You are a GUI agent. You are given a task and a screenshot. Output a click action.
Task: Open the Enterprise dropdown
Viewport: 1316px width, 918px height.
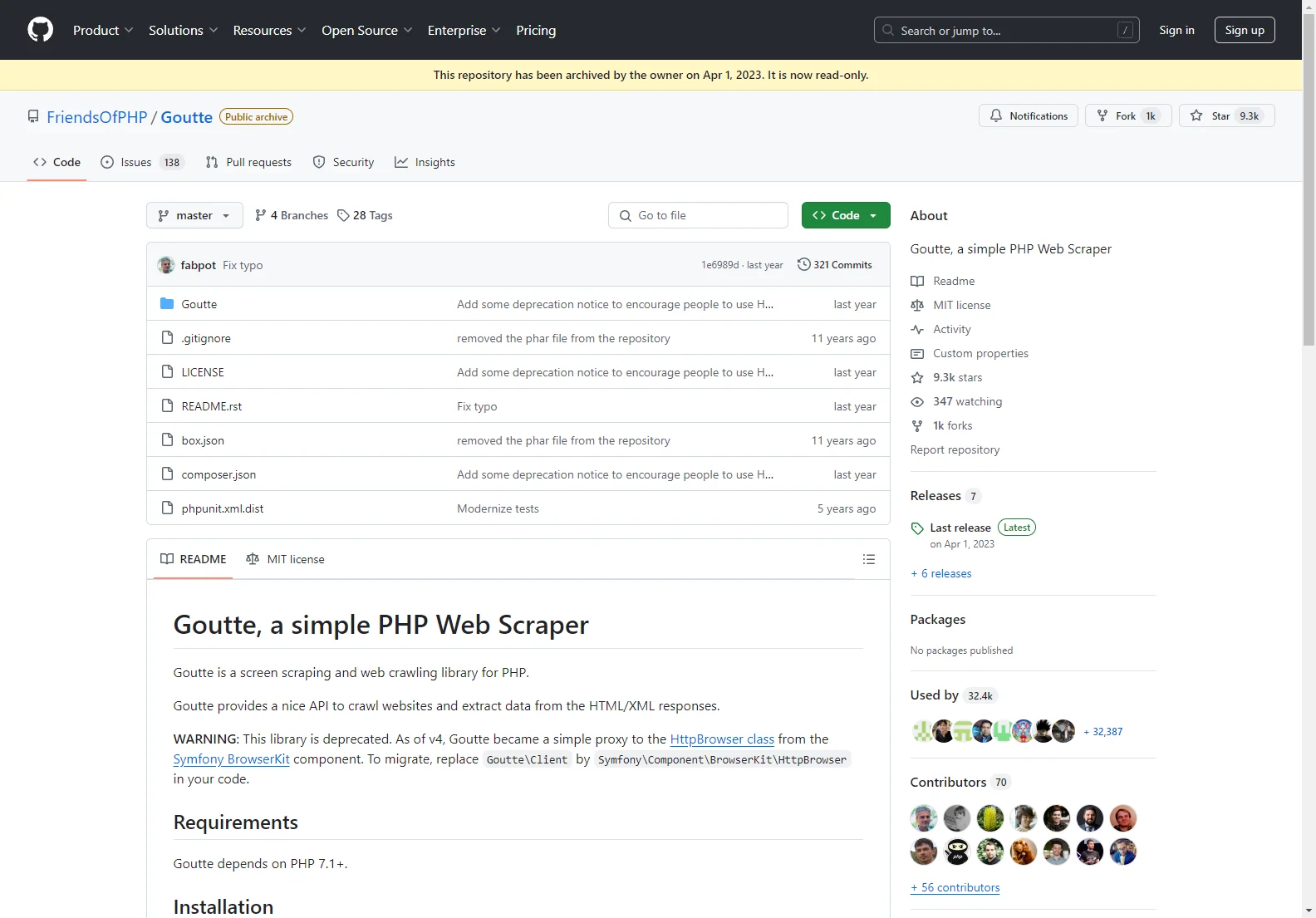pos(464,30)
